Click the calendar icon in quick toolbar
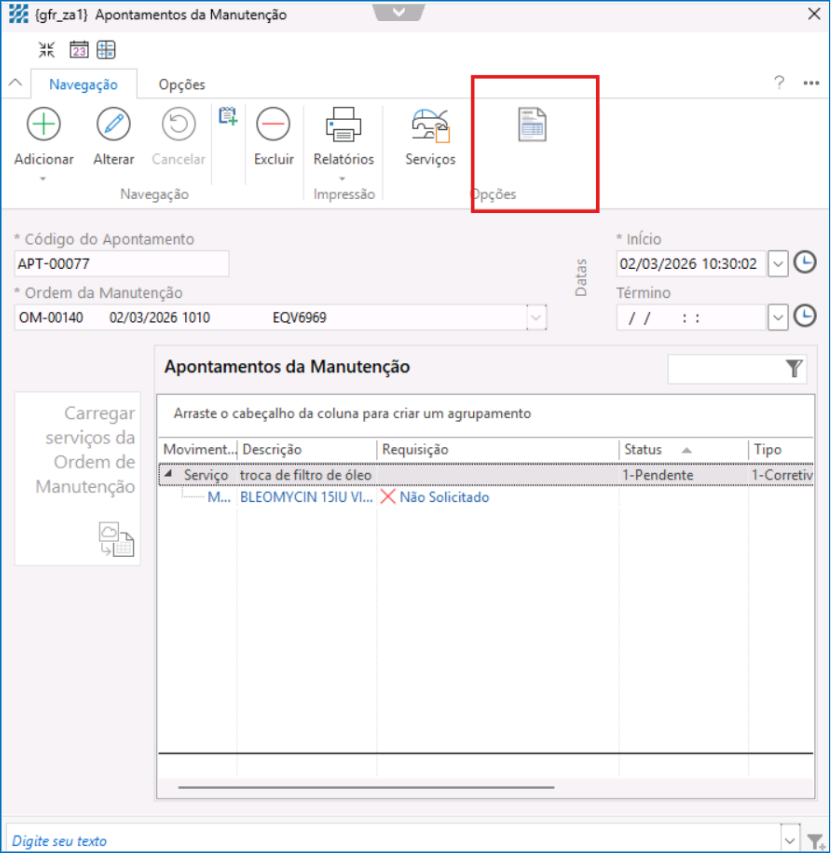Image resolution: width=831 pixels, height=853 pixels. [79, 50]
